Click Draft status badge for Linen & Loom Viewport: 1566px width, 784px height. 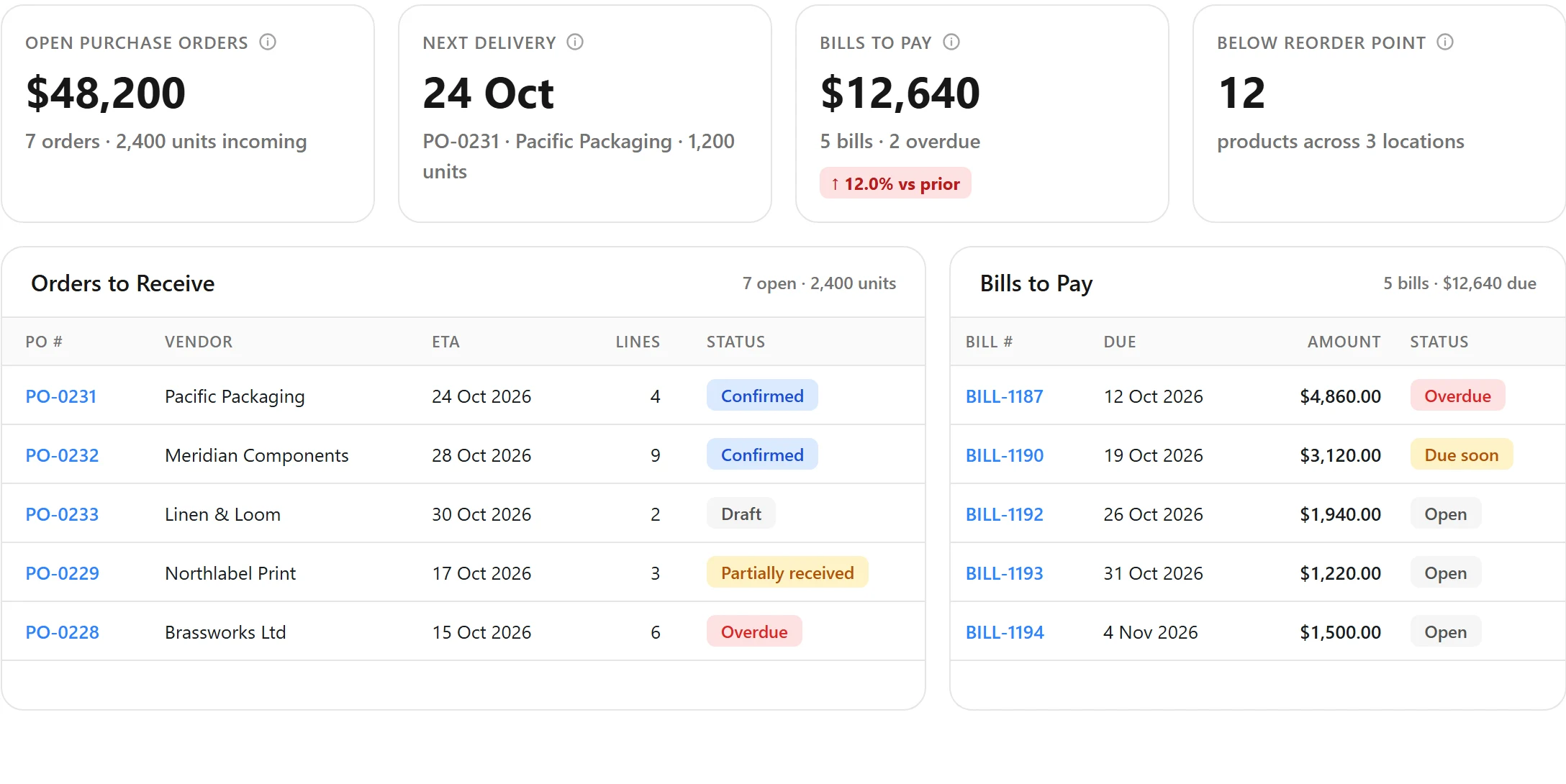[x=741, y=514]
